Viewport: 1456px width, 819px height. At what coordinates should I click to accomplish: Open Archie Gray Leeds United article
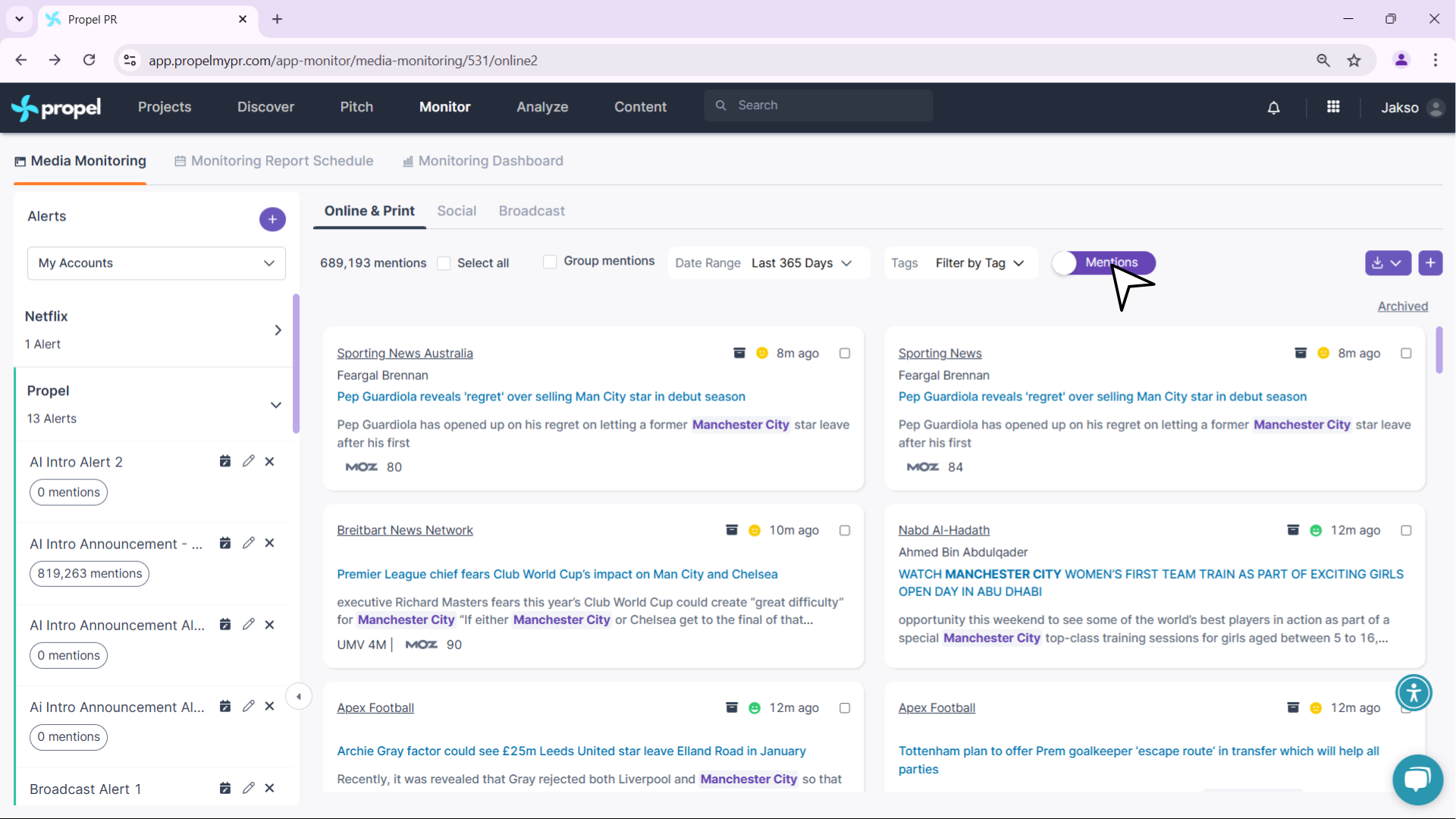571,751
